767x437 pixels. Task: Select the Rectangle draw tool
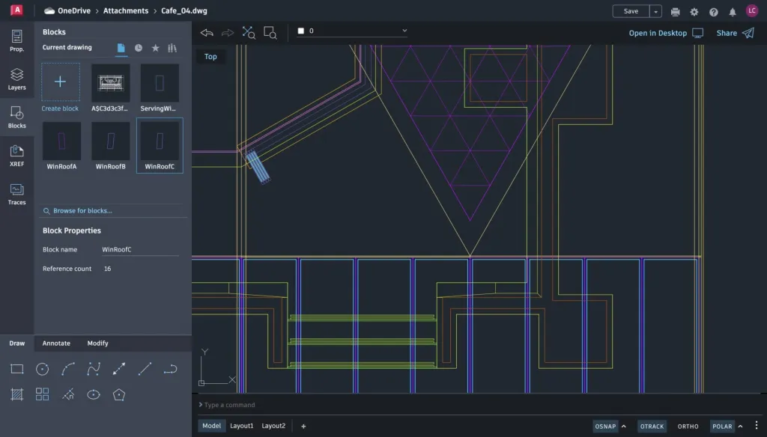pos(17,368)
